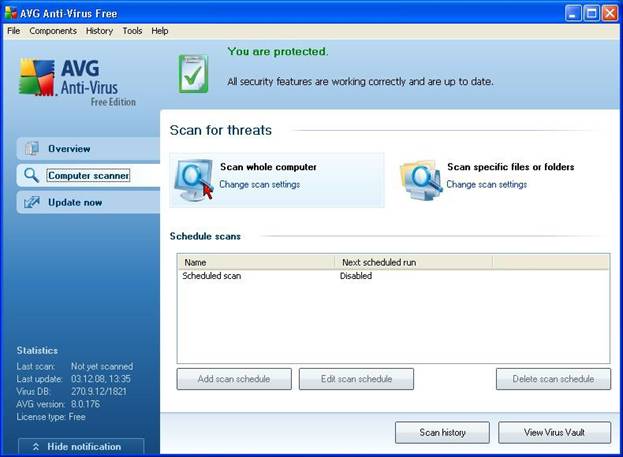Image resolution: width=623 pixels, height=457 pixels.
Task: Click the Scan specific files folder icon
Action: coord(421,180)
